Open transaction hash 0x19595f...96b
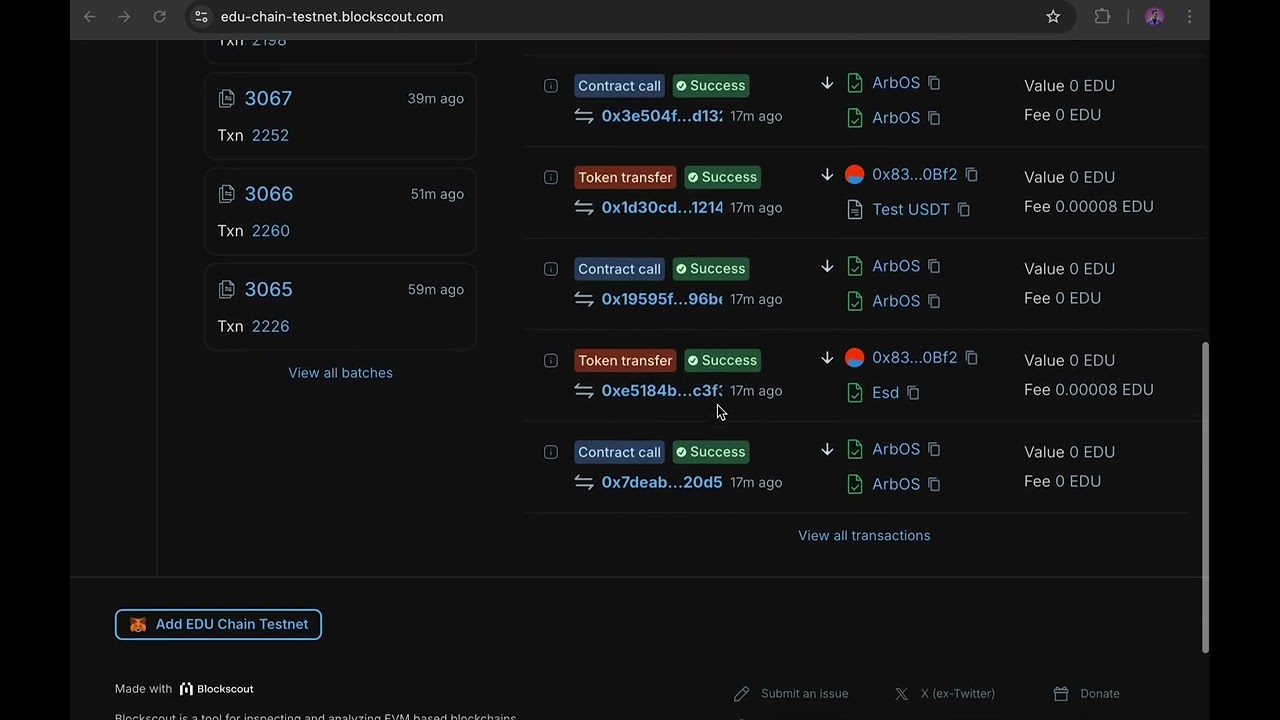Screen dimensions: 1280x720 (661, 299)
